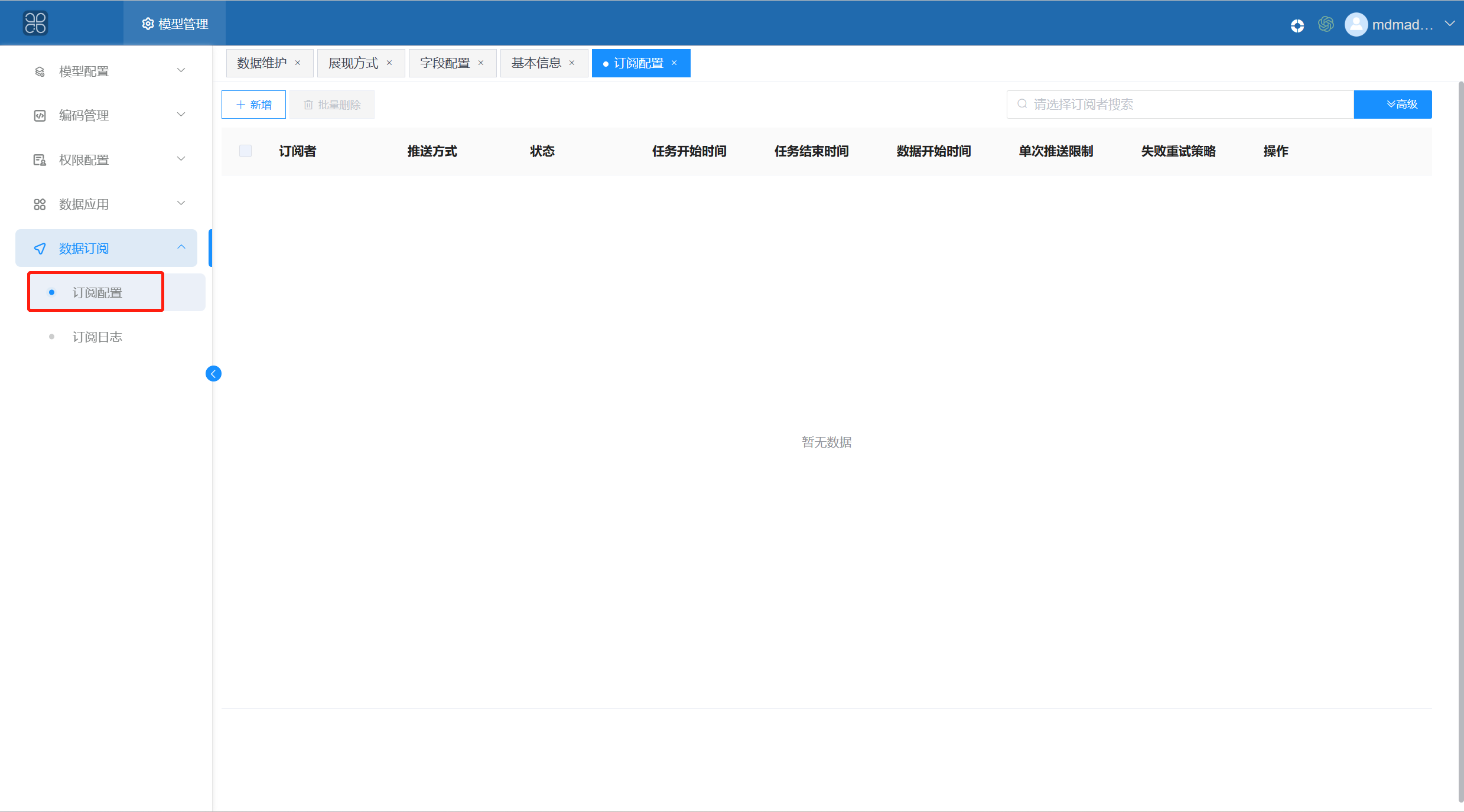The height and width of the screenshot is (812, 1464).
Task: Collapse the 数据订阅 menu chevron
Action: [181, 247]
